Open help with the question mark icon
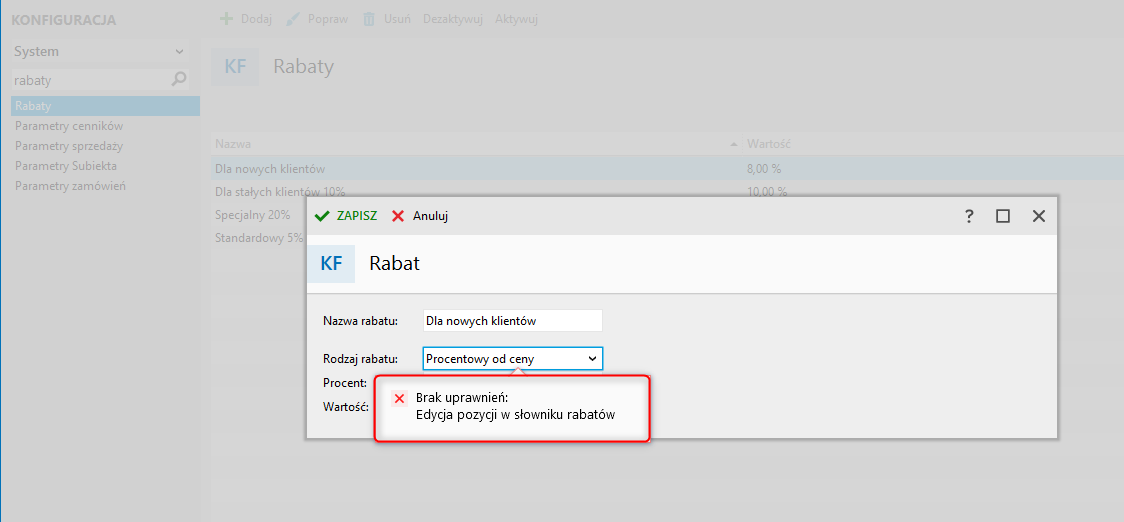The width and height of the screenshot is (1124, 522). click(968, 216)
